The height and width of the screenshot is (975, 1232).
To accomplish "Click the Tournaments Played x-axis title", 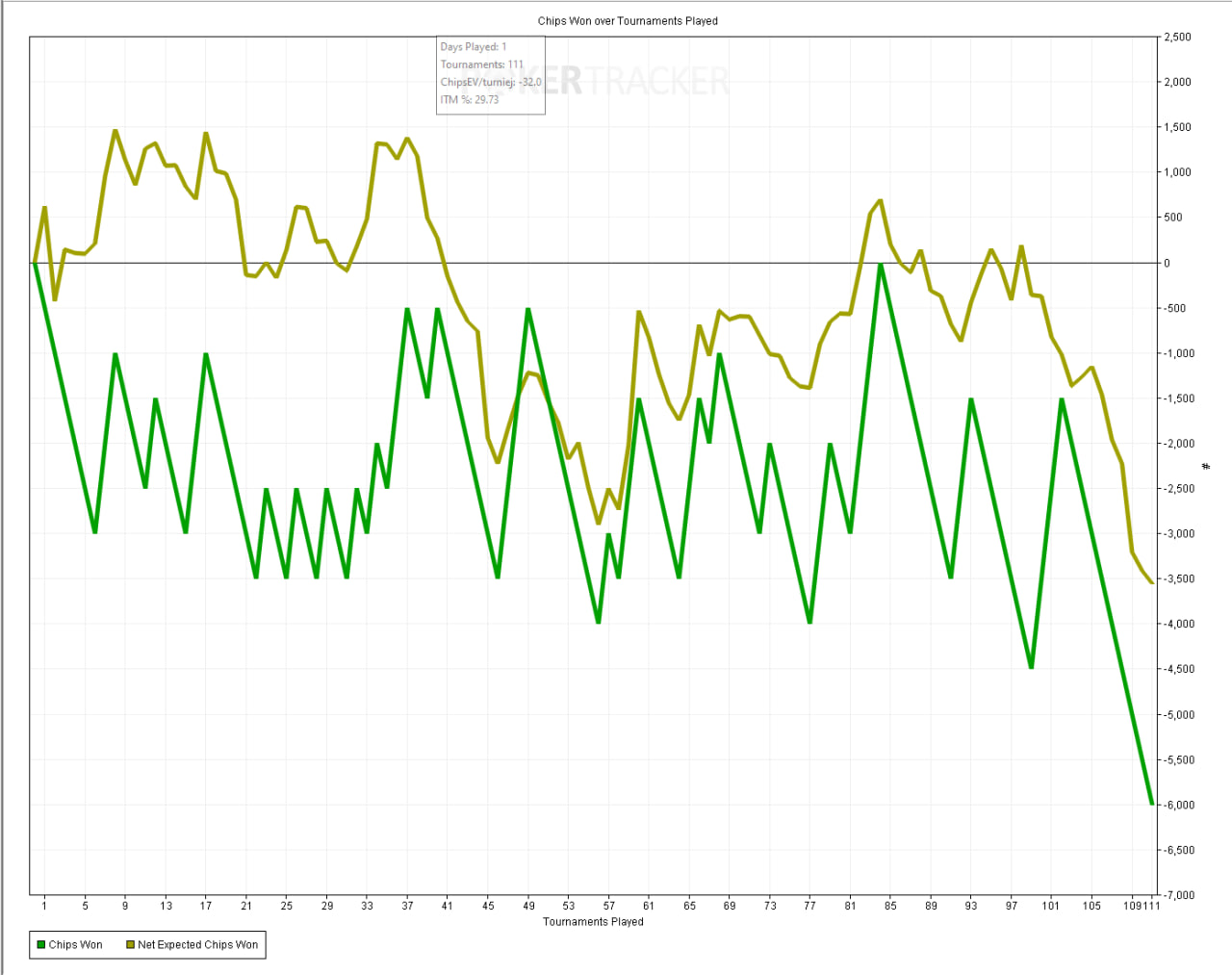I will [593, 922].
